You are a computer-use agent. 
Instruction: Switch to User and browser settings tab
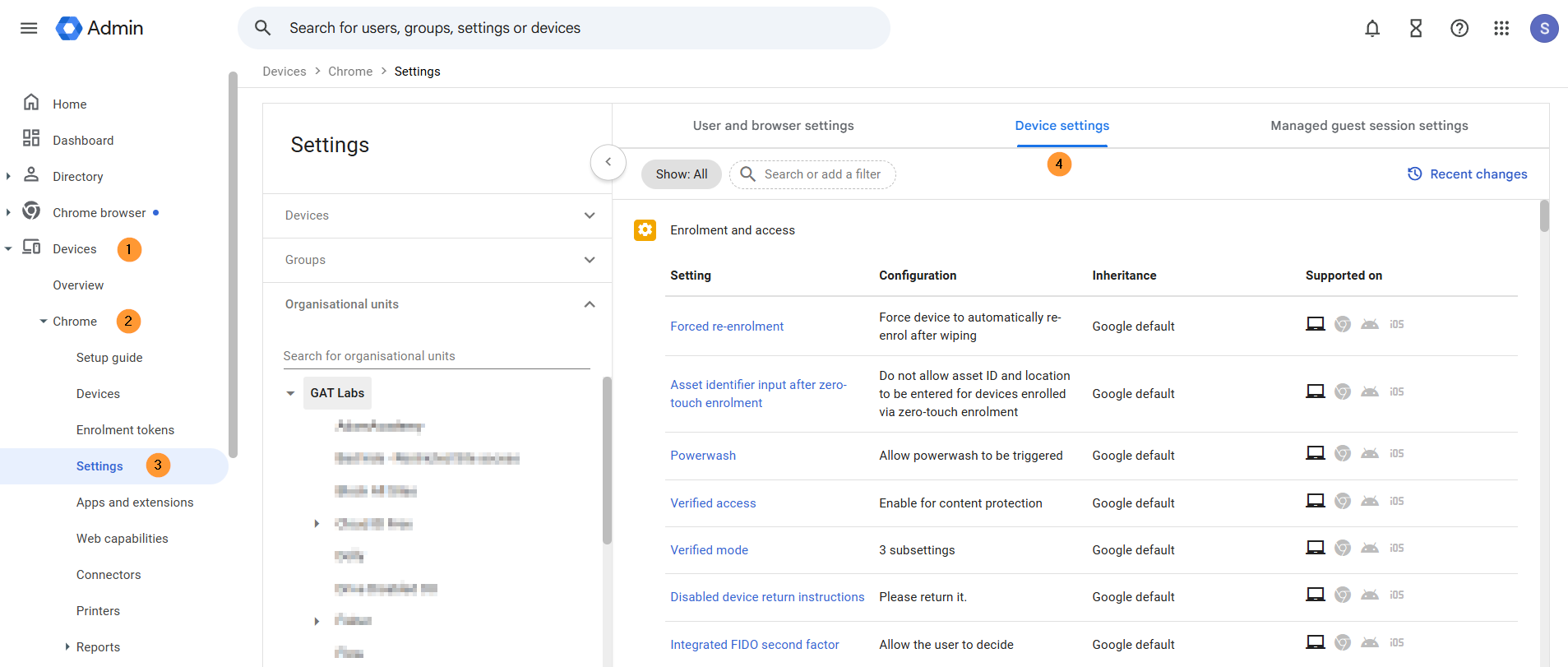point(773,126)
